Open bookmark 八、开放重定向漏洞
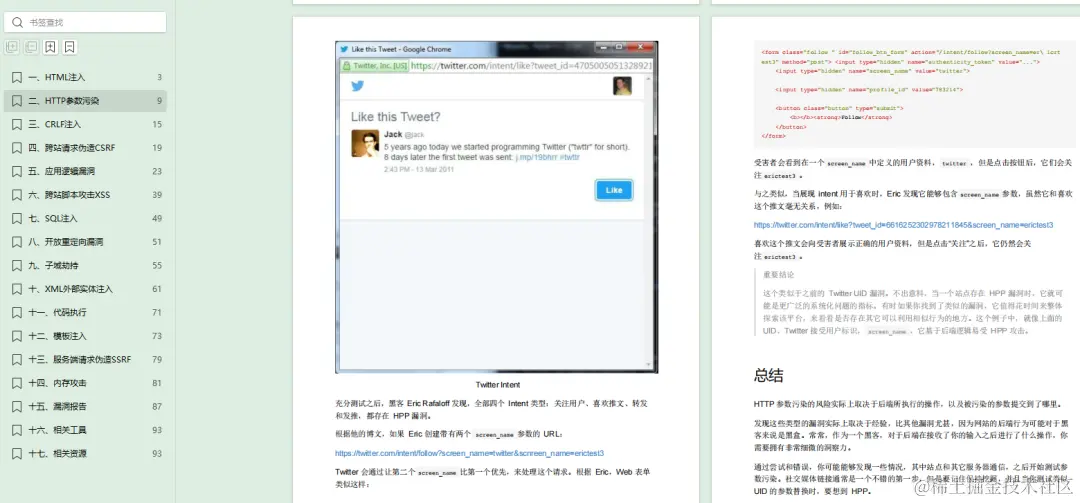The width and height of the screenshot is (1080, 503). pos(85,242)
